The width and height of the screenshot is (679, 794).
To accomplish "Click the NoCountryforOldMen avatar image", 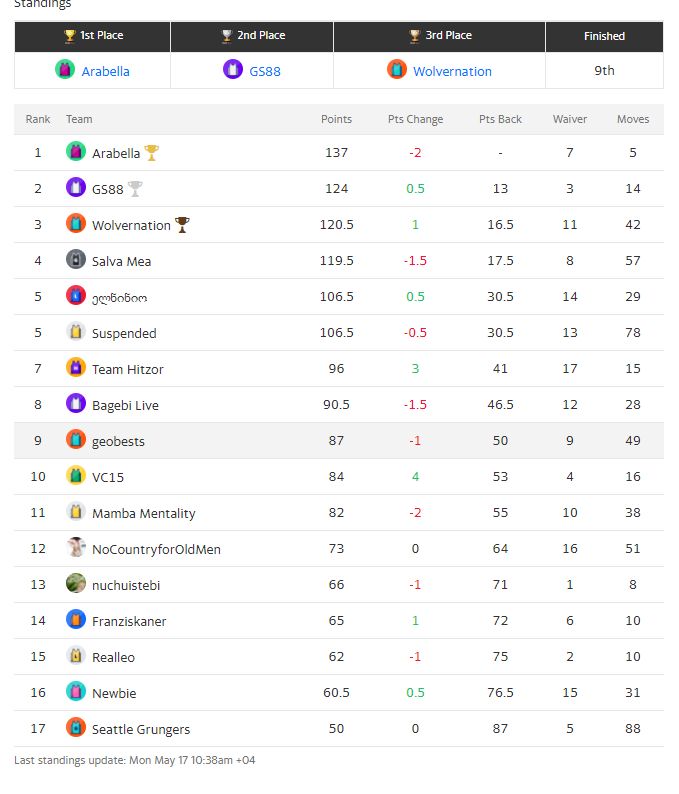I will pyautogui.click(x=76, y=548).
